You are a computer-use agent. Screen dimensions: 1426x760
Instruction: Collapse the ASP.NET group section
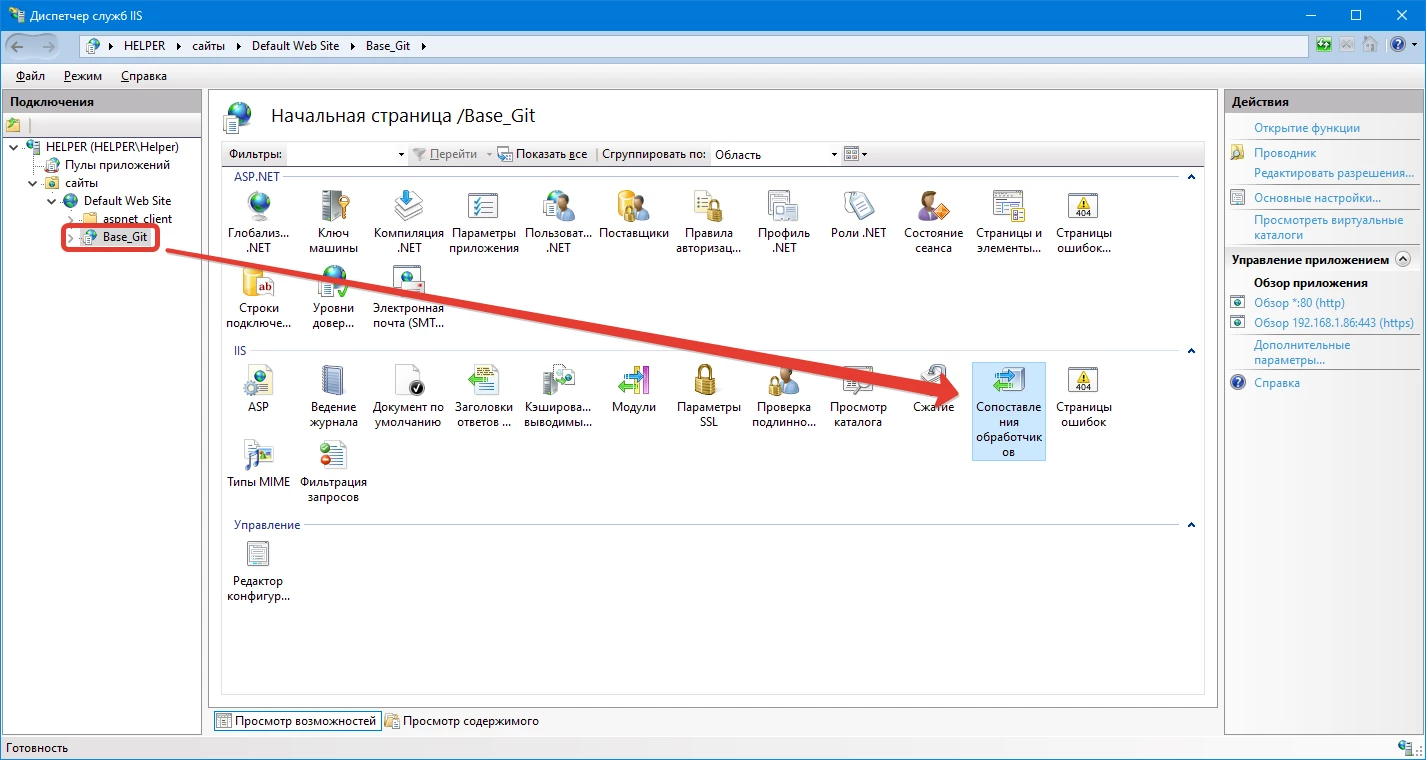pos(1191,177)
